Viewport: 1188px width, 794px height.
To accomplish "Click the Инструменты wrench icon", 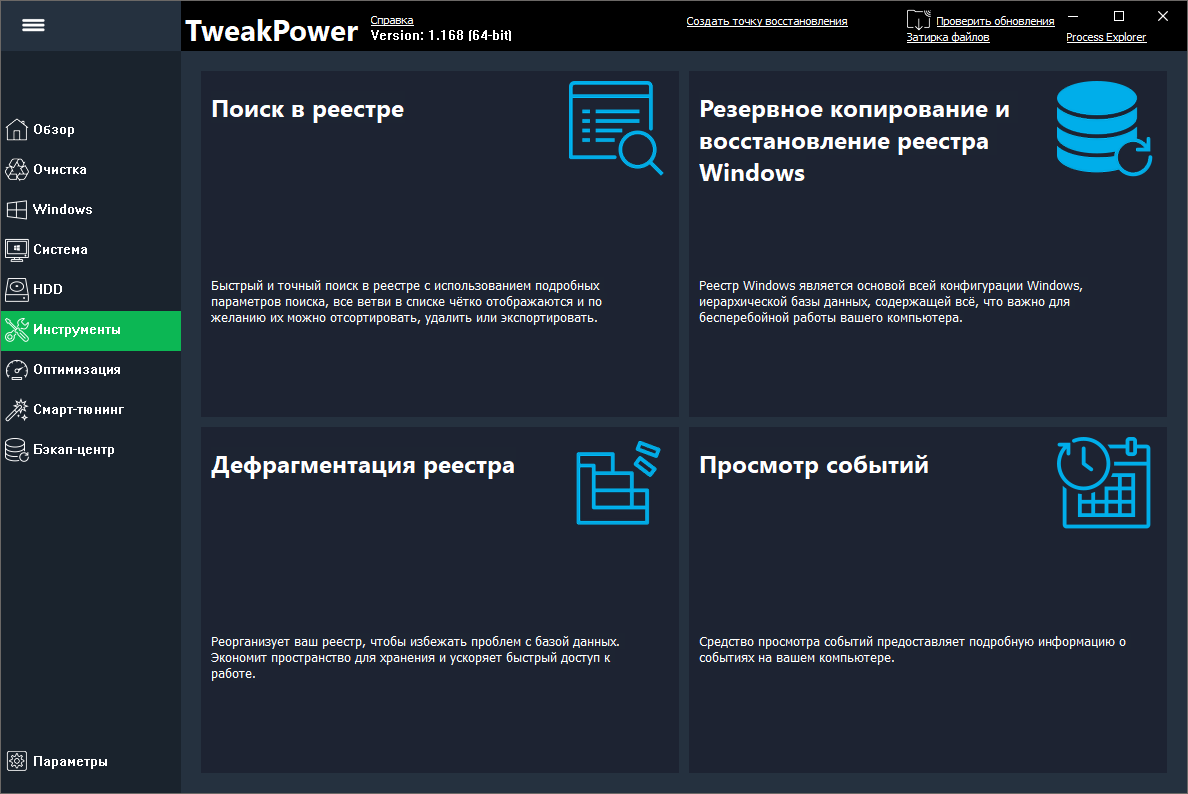I will click(17, 330).
